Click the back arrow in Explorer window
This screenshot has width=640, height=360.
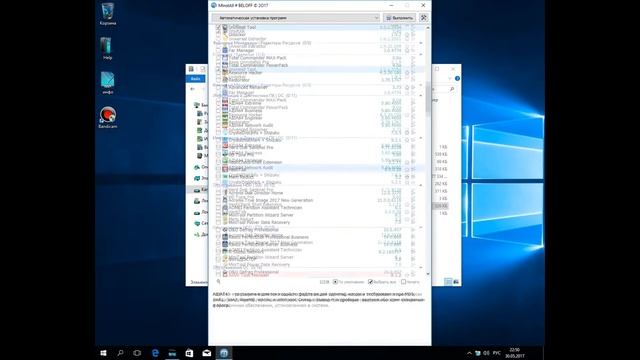click(193, 89)
